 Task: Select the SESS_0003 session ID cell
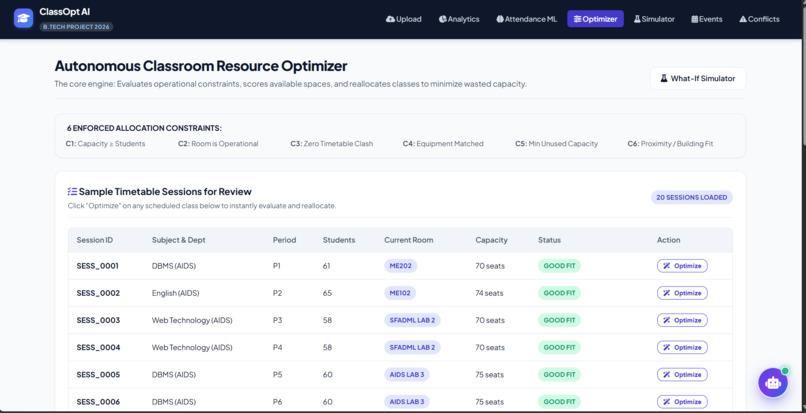tap(98, 320)
